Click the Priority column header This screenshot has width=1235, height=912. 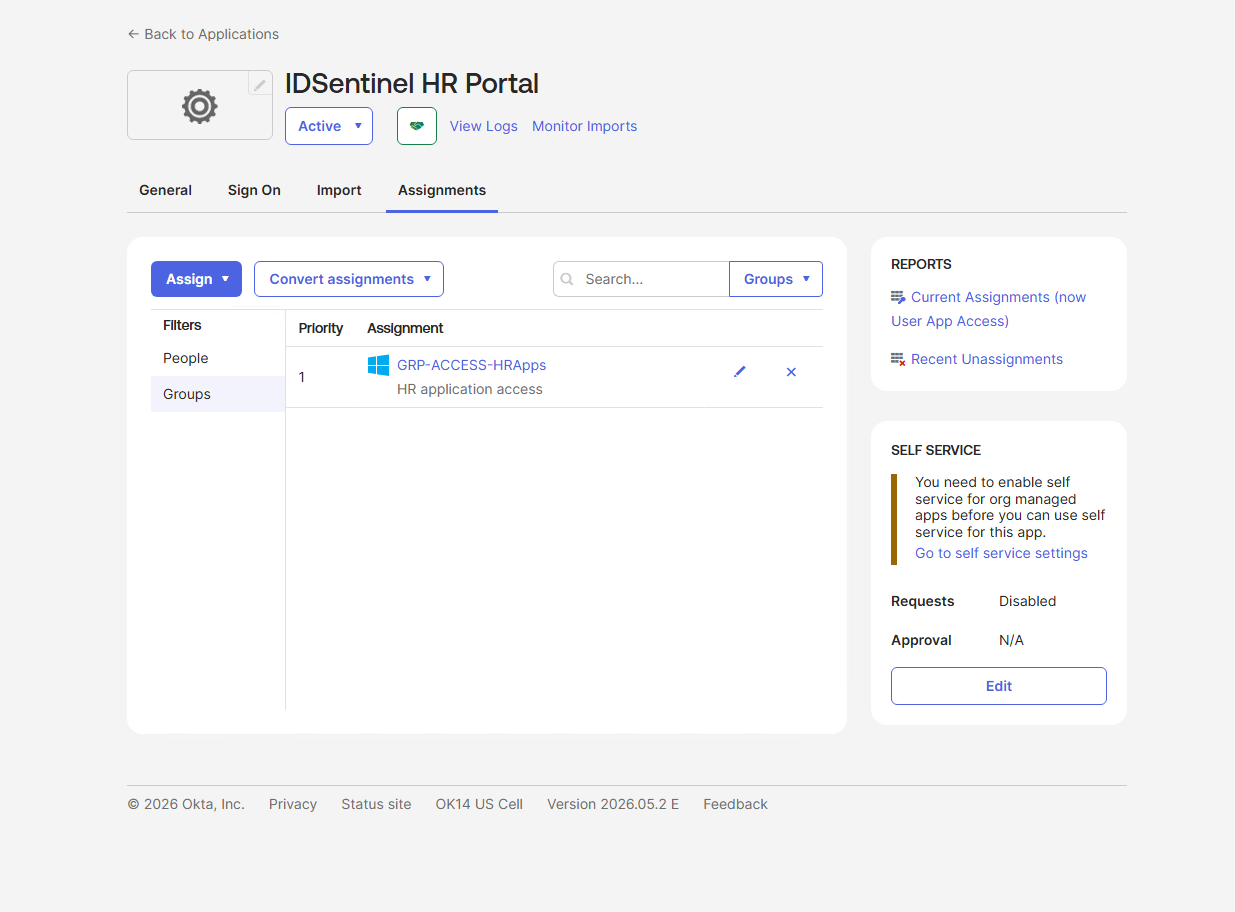click(x=321, y=328)
